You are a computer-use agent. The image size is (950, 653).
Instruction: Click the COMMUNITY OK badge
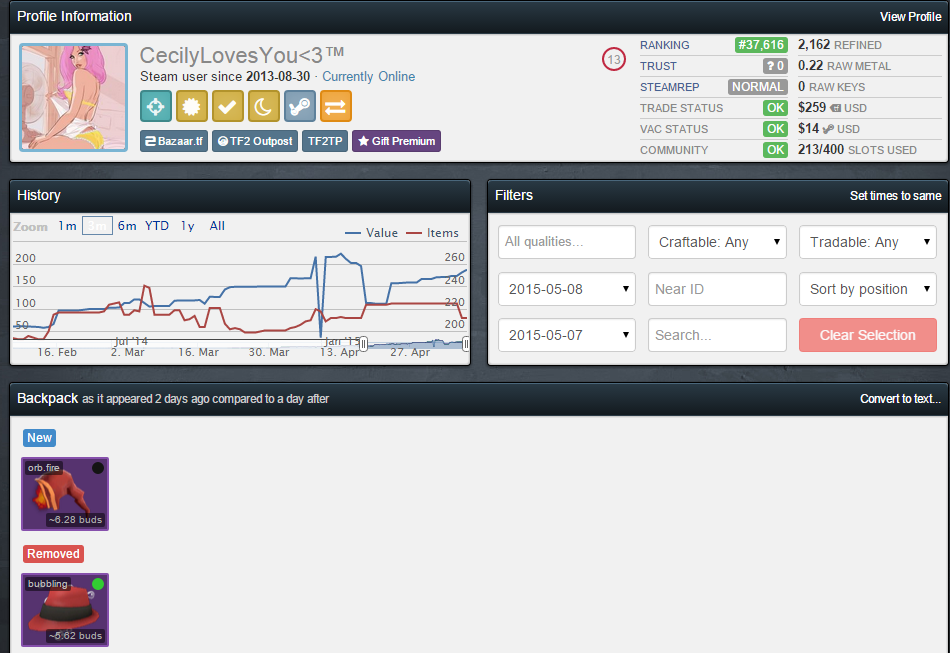tap(775, 150)
